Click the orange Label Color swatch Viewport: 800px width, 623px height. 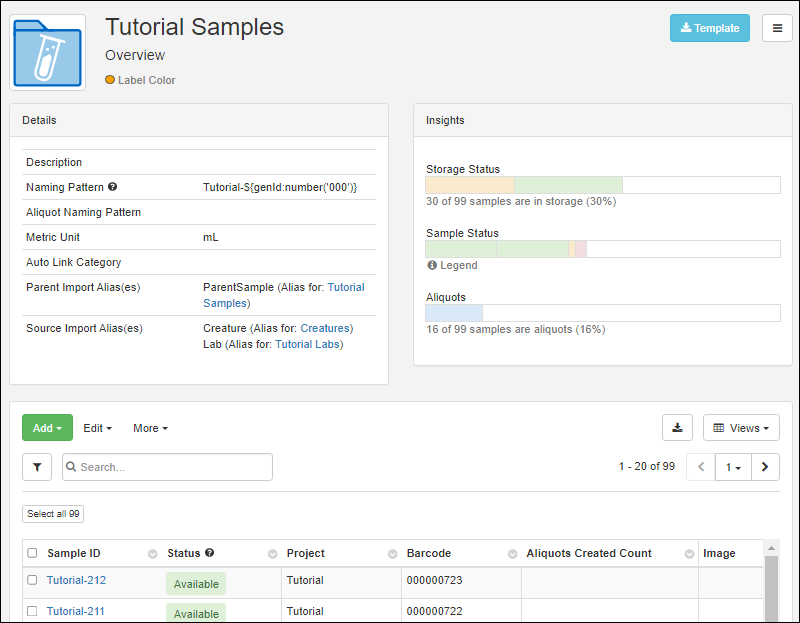tap(110, 80)
